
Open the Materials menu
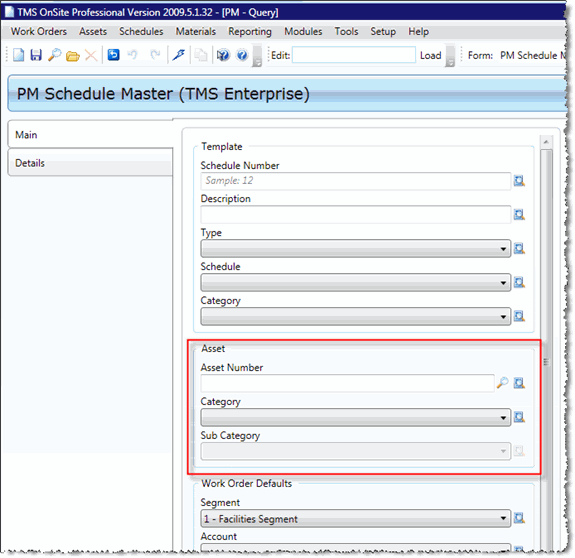point(195,32)
